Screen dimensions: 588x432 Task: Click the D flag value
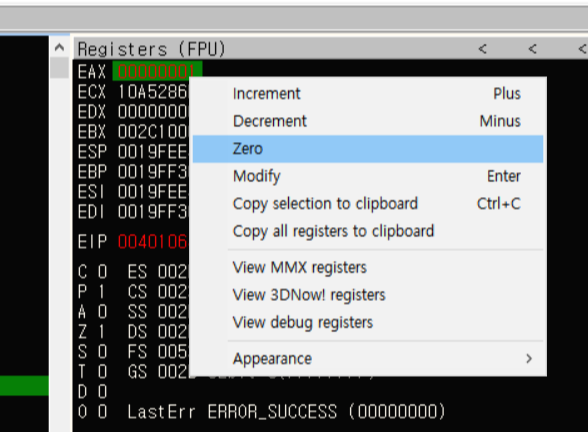coord(102,392)
